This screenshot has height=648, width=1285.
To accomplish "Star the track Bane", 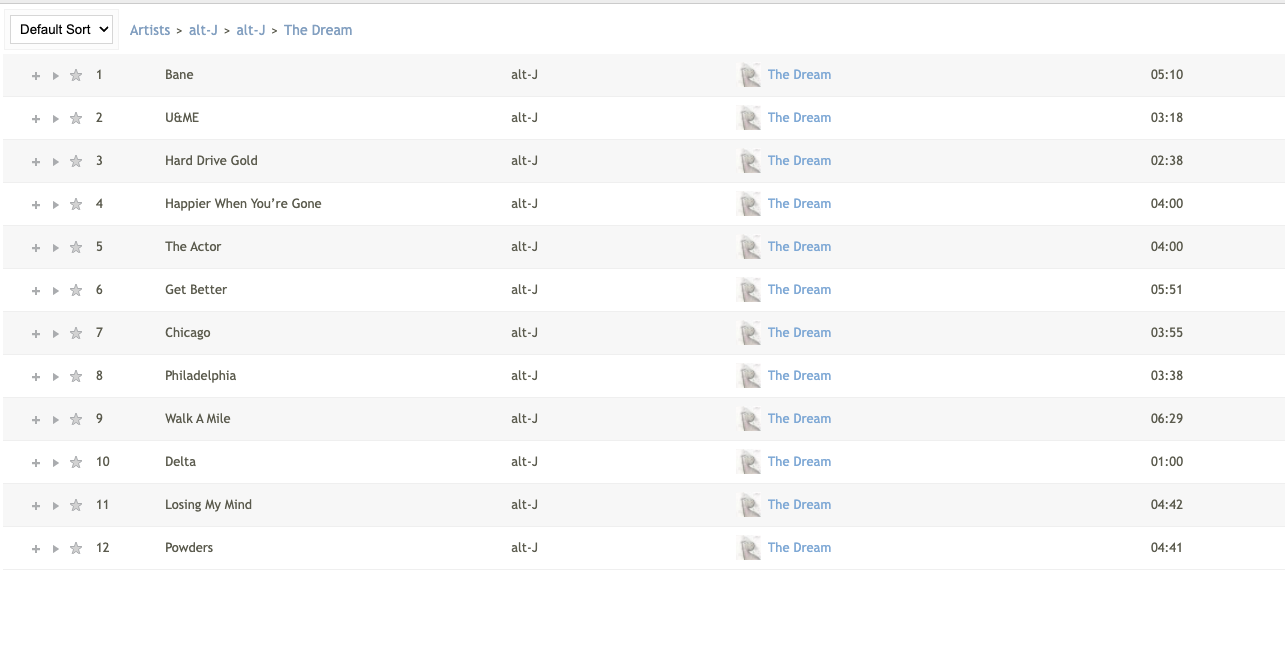I will coord(76,75).
